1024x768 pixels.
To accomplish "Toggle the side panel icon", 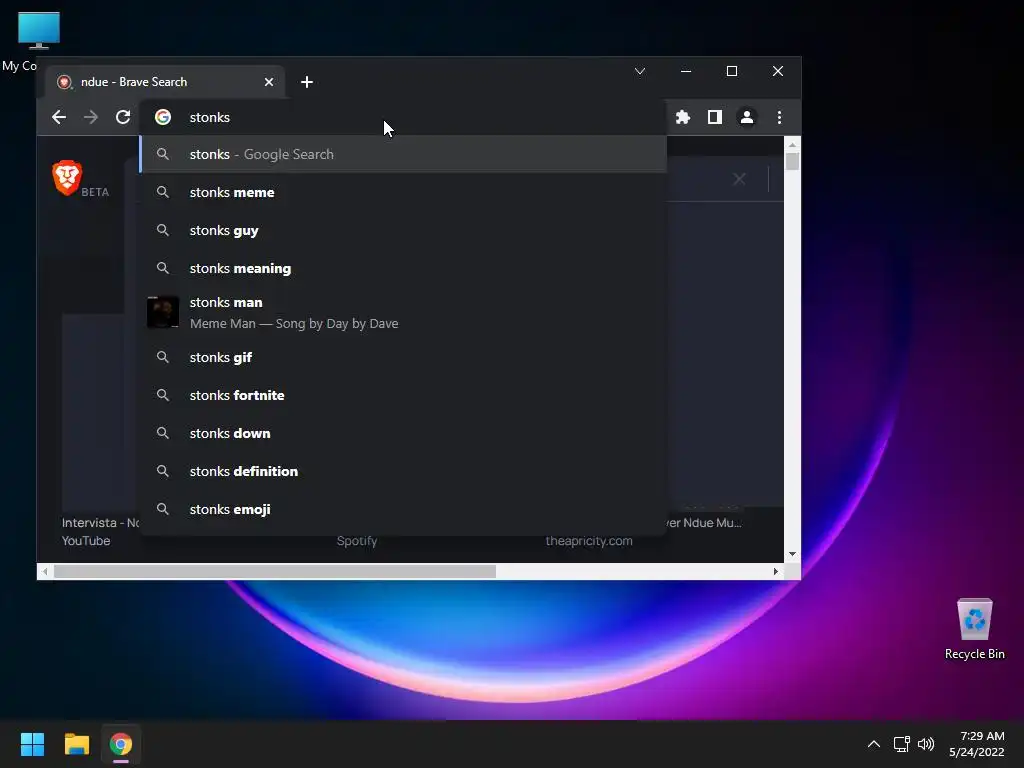I will tap(714, 117).
